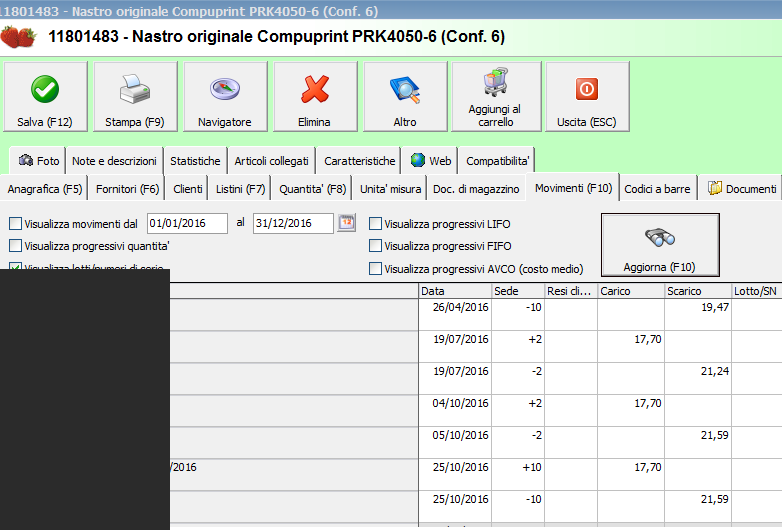The width and height of the screenshot is (782, 530).
Task: Click the Salva (F12) green checkmark button
Action: (x=45, y=97)
